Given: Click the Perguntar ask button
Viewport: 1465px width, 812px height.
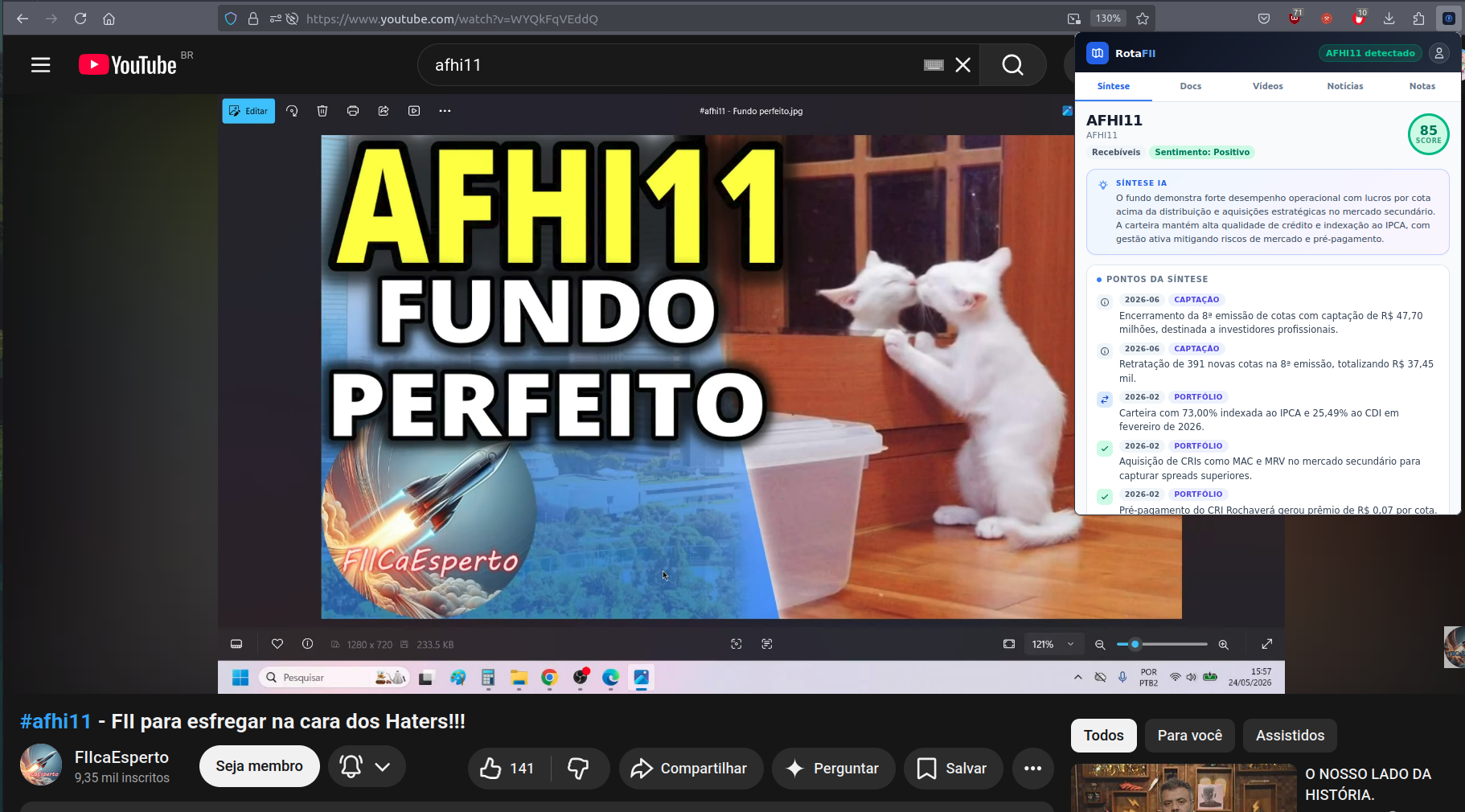Looking at the screenshot, I should click(x=833, y=768).
